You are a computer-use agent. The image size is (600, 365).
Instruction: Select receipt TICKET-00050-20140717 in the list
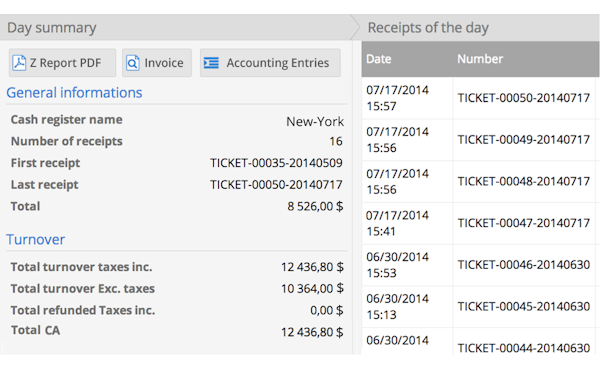tap(481, 98)
